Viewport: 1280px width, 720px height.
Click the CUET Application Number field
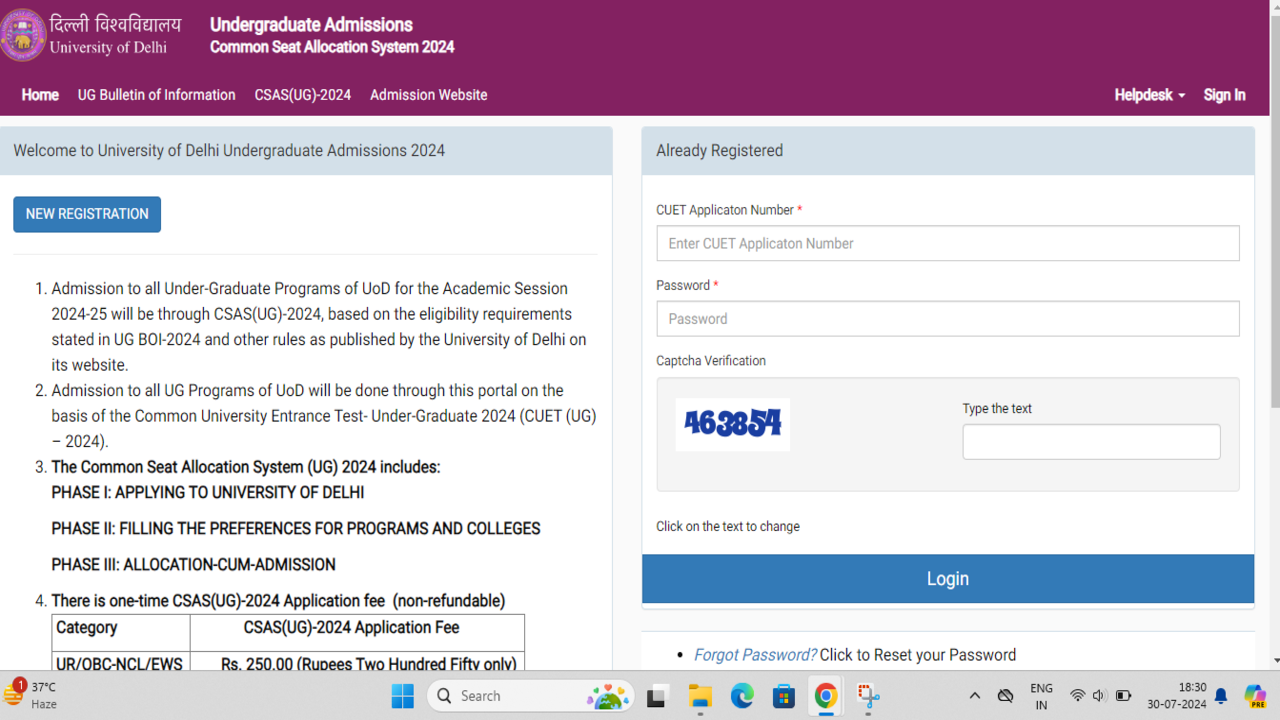(947, 243)
